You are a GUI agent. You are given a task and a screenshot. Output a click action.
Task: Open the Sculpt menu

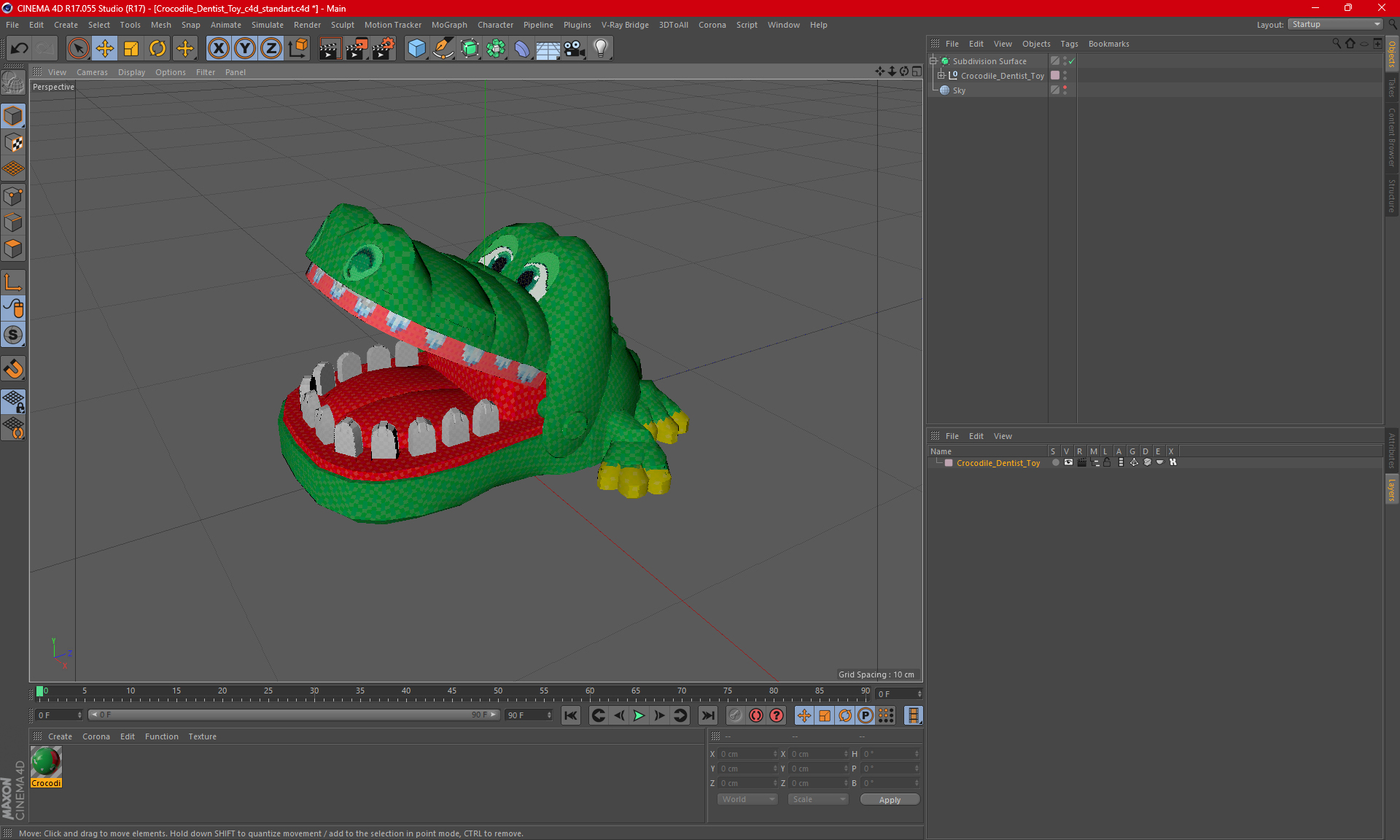[342, 25]
